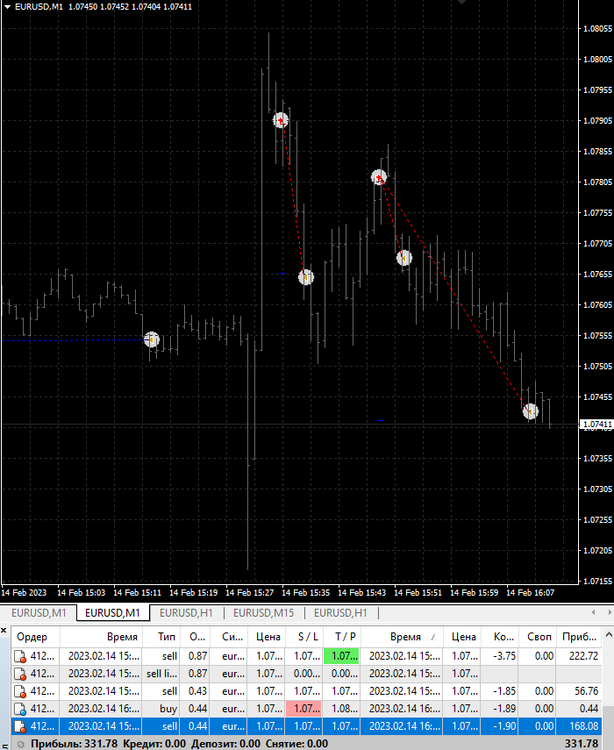
Task: Click the up arrow of the order table scrollbar
Action: 609,635
